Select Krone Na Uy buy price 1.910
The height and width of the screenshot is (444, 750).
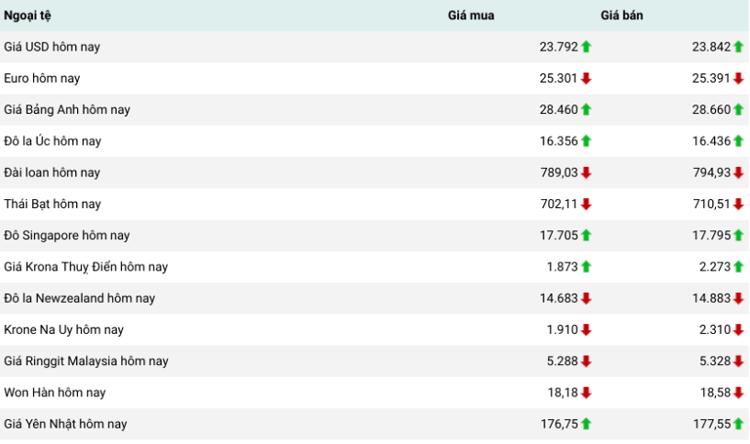pyautogui.click(x=560, y=330)
